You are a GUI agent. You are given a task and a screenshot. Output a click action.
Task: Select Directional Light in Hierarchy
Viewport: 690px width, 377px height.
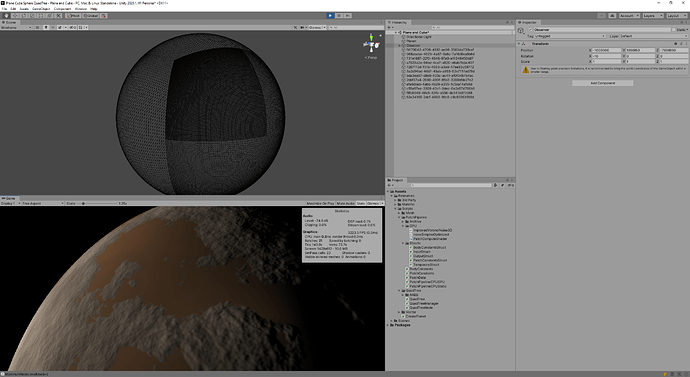point(418,37)
